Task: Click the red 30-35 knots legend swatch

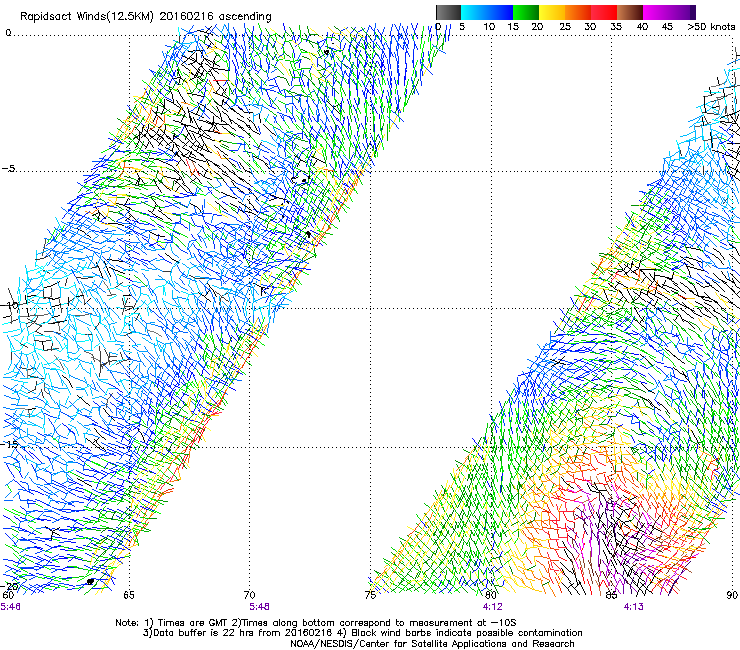Action: [x=604, y=12]
